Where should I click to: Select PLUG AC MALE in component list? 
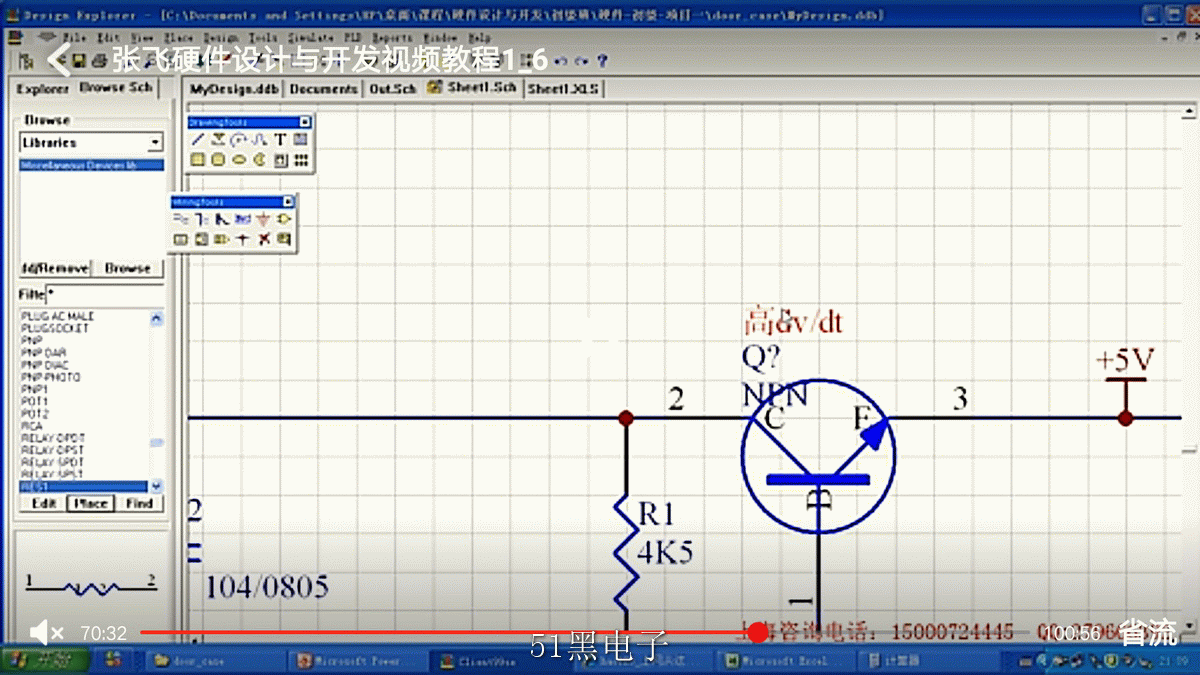coord(57,316)
